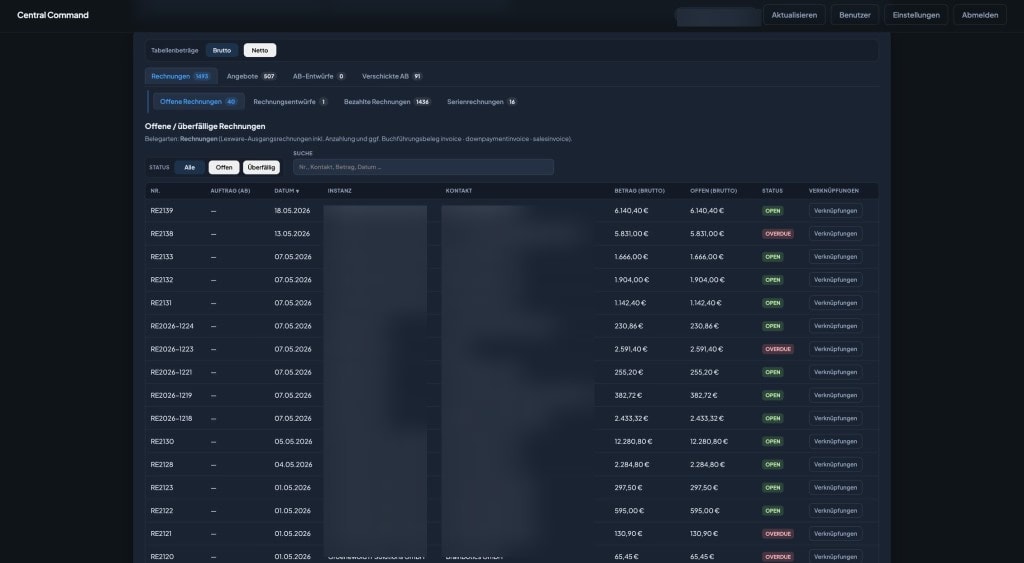Screen dimensions: 1024x563
Task: Open Verknüpfungen for RE2026-1223
Action: 835,349
